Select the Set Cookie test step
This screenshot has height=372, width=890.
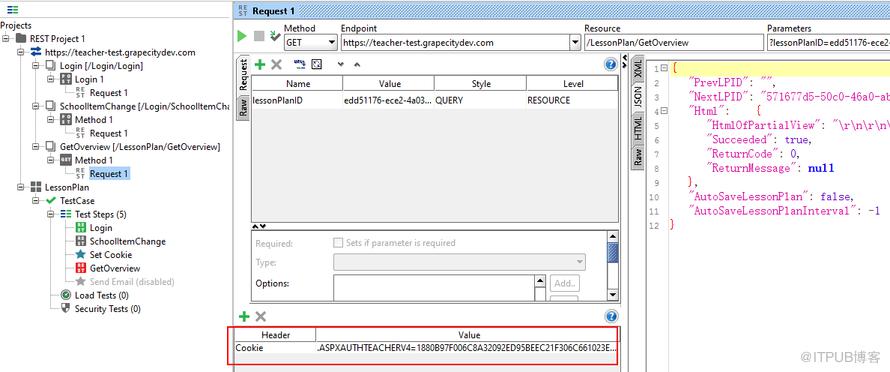click(111, 254)
